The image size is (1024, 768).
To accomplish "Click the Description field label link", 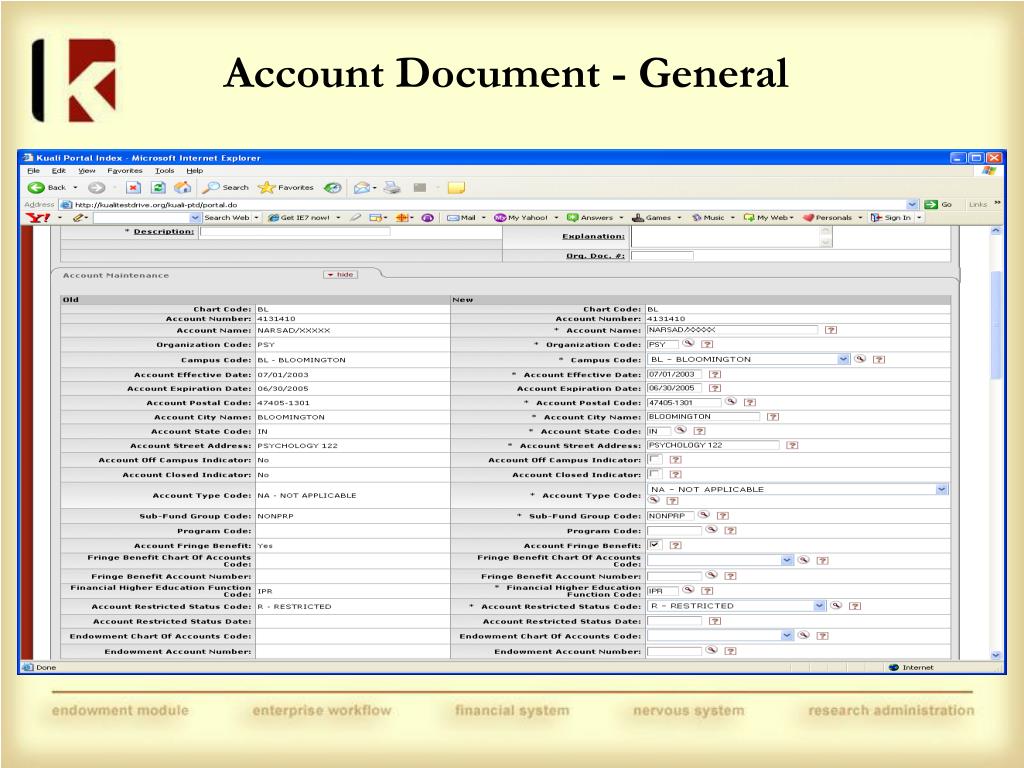I will pyautogui.click(x=163, y=231).
